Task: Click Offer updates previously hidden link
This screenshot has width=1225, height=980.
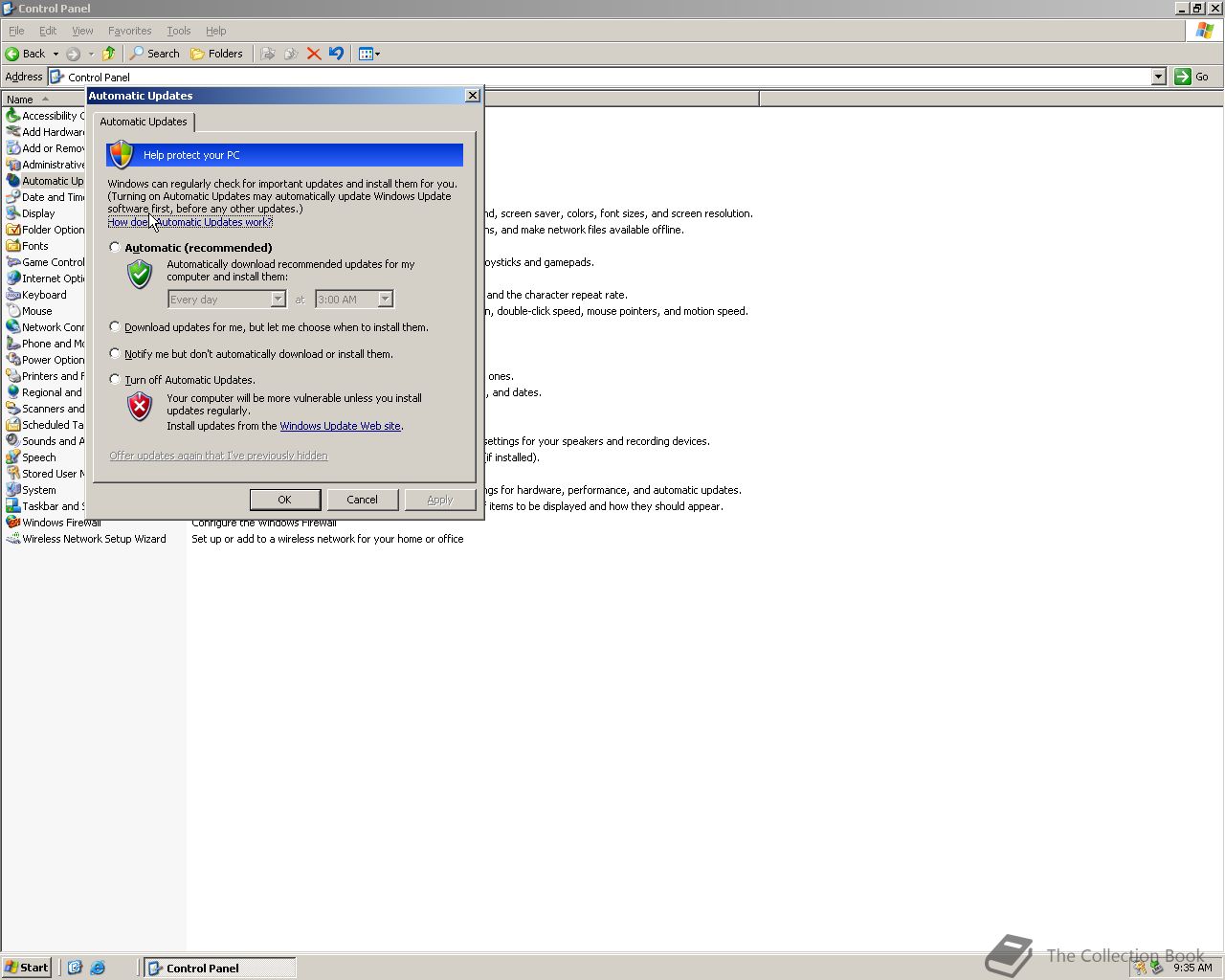Action: (218, 456)
